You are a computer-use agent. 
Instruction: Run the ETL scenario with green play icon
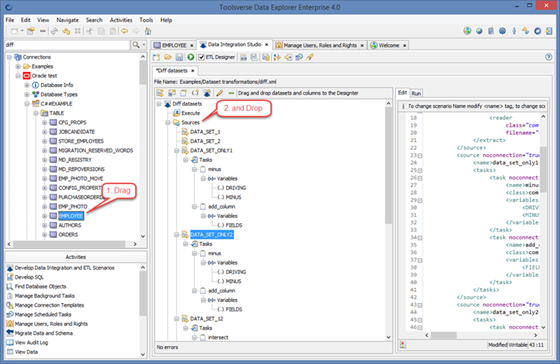191,57
